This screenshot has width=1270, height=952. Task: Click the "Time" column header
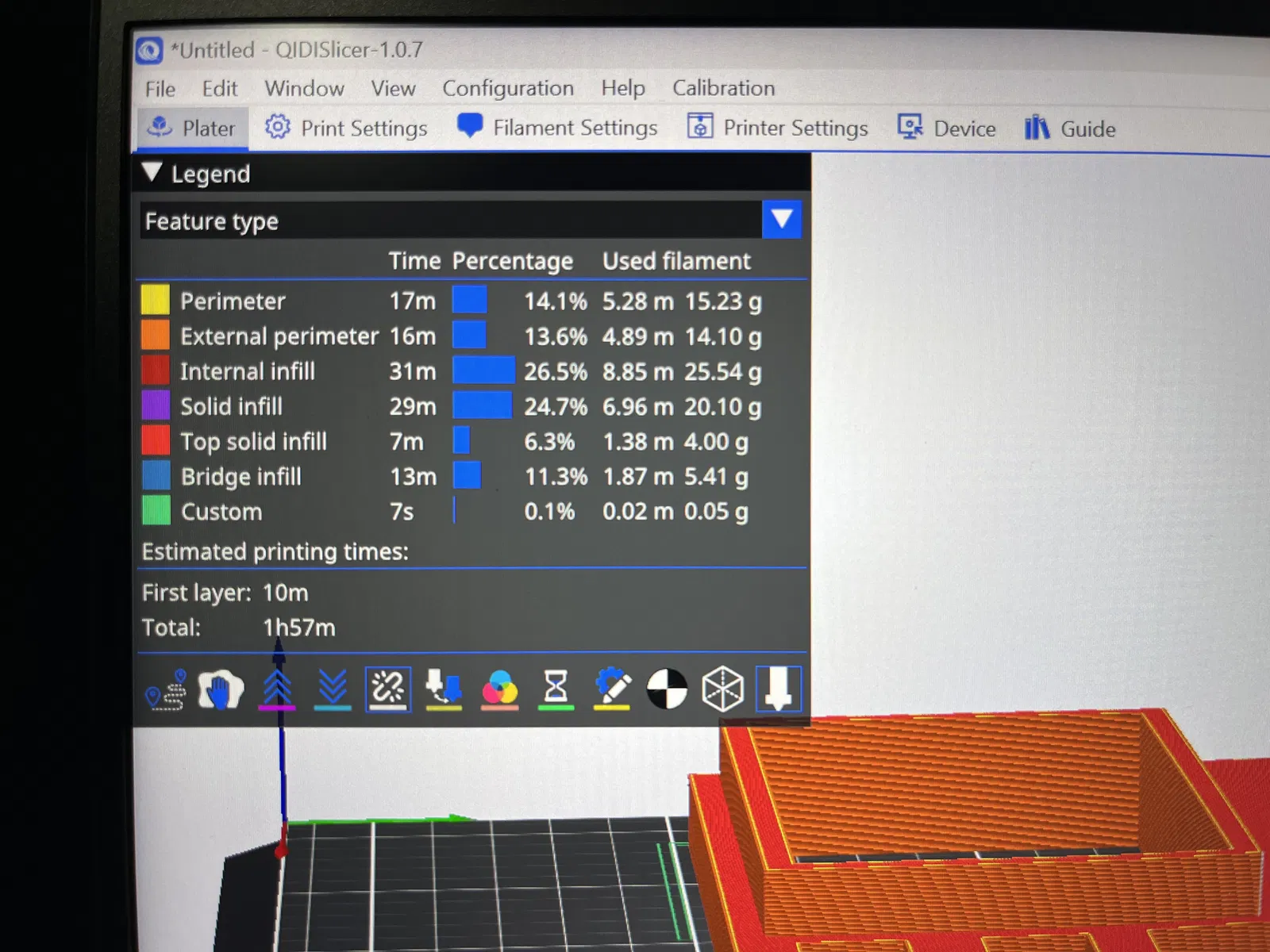pos(414,261)
